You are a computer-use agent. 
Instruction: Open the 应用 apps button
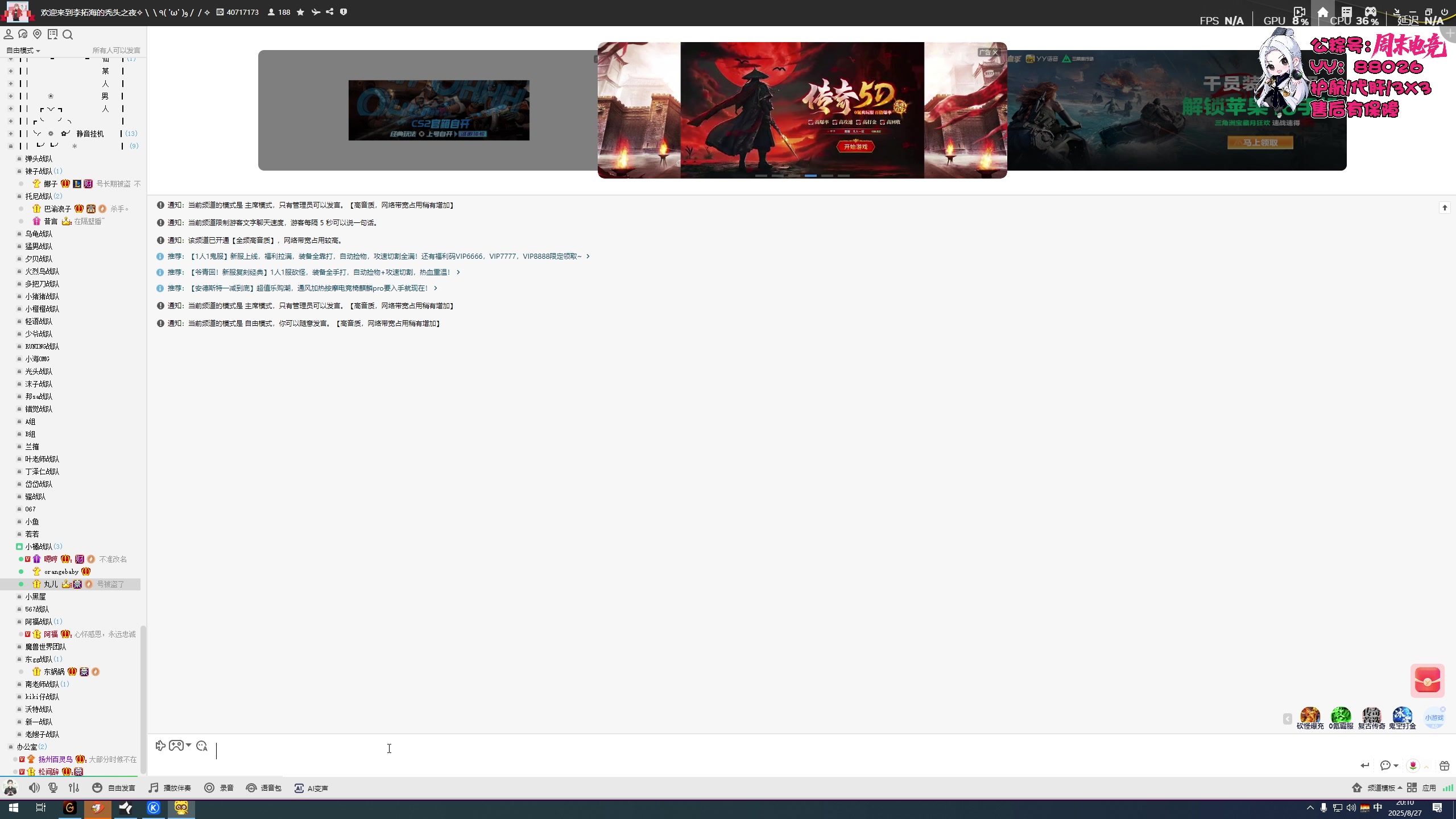pos(1422,788)
